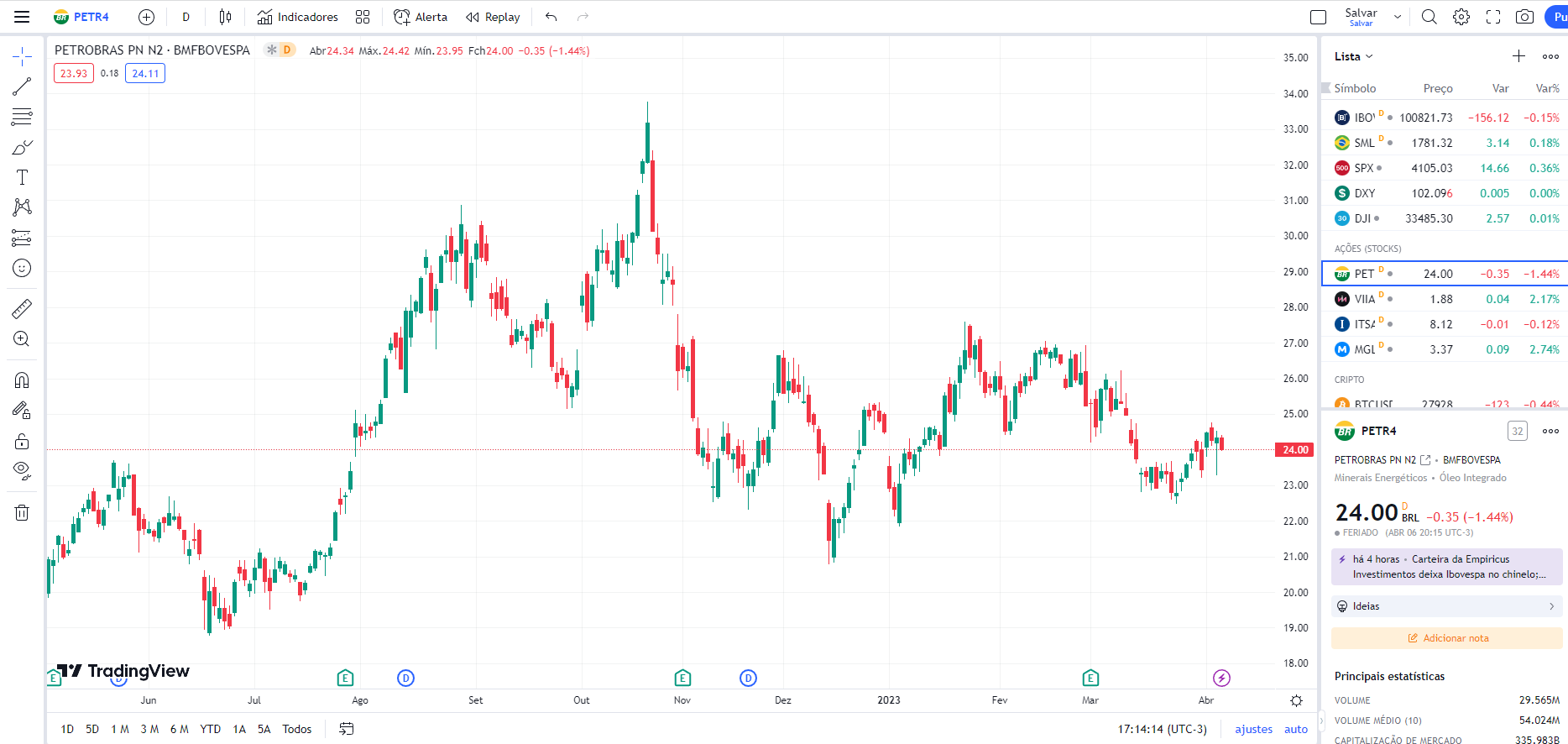Toggle auto scale on price axis

[x=1295, y=729]
